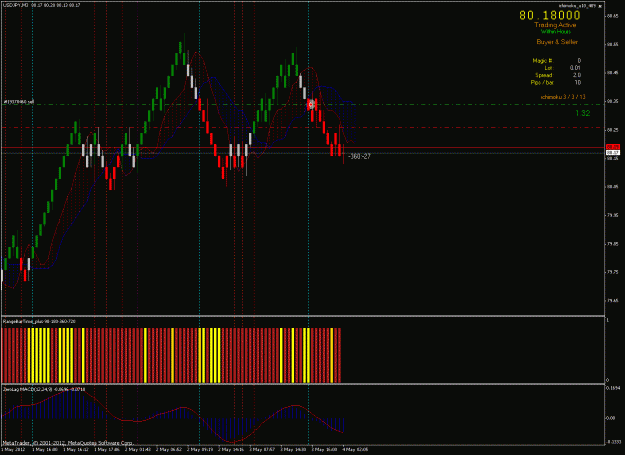Image resolution: width=625 pixels, height=455 pixels.
Task: Click the expert advisor smiley icon in chart corner
Action: [600, 6]
